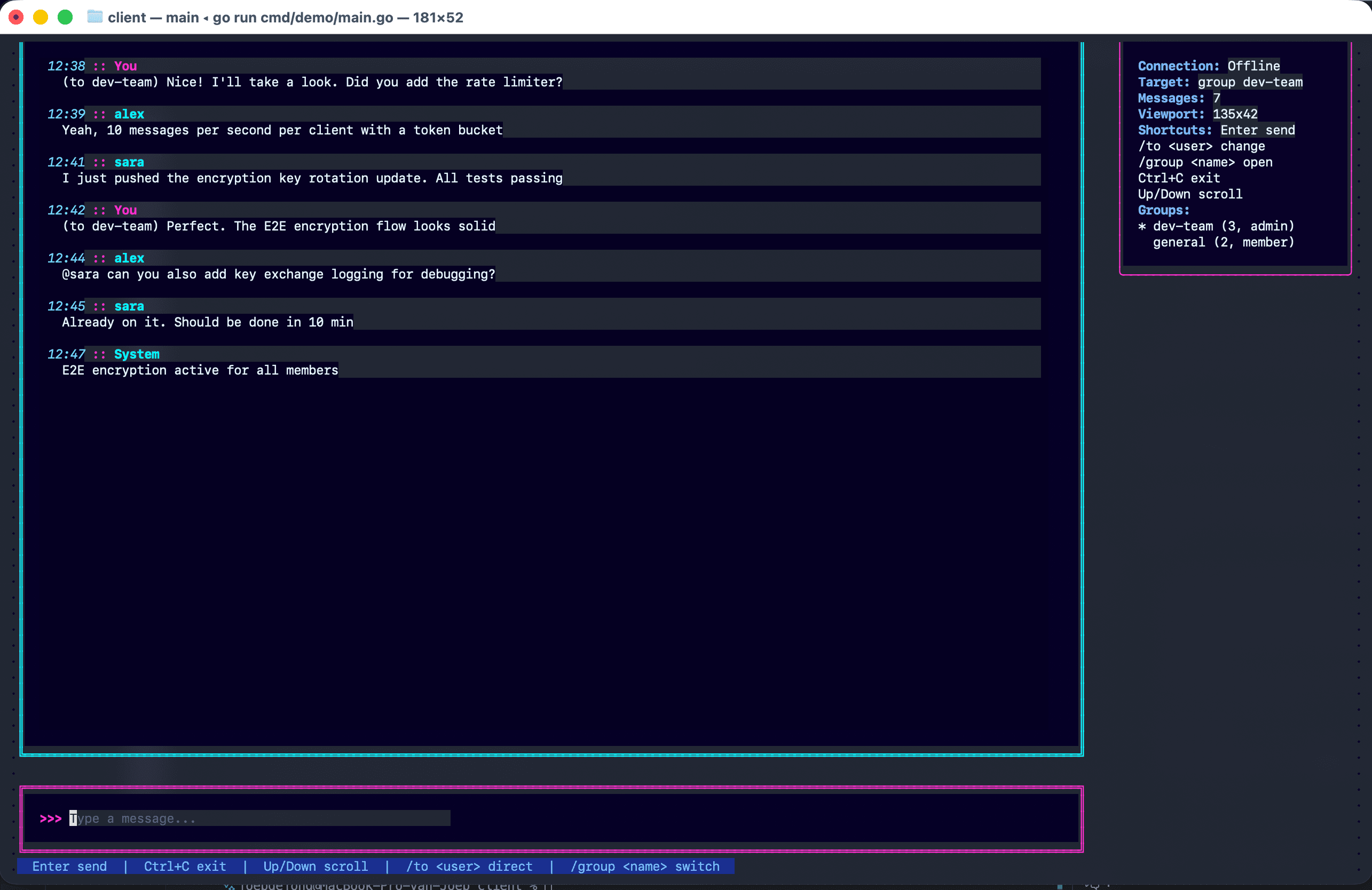Click the '>>>' prompt marker
Viewport: 1372px width, 890px height.
click(x=51, y=818)
